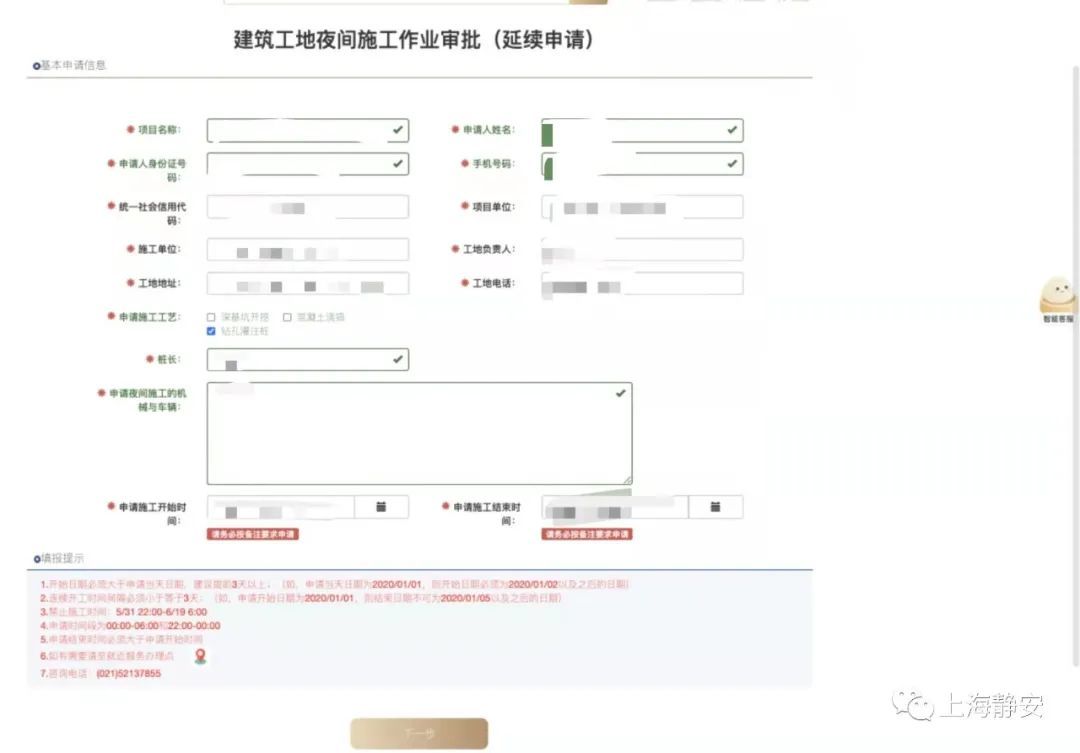Viewport: 1080px width, 753px height.
Task: Click the 工地电话 input field
Action: pyautogui.click(x=642, y=284)
